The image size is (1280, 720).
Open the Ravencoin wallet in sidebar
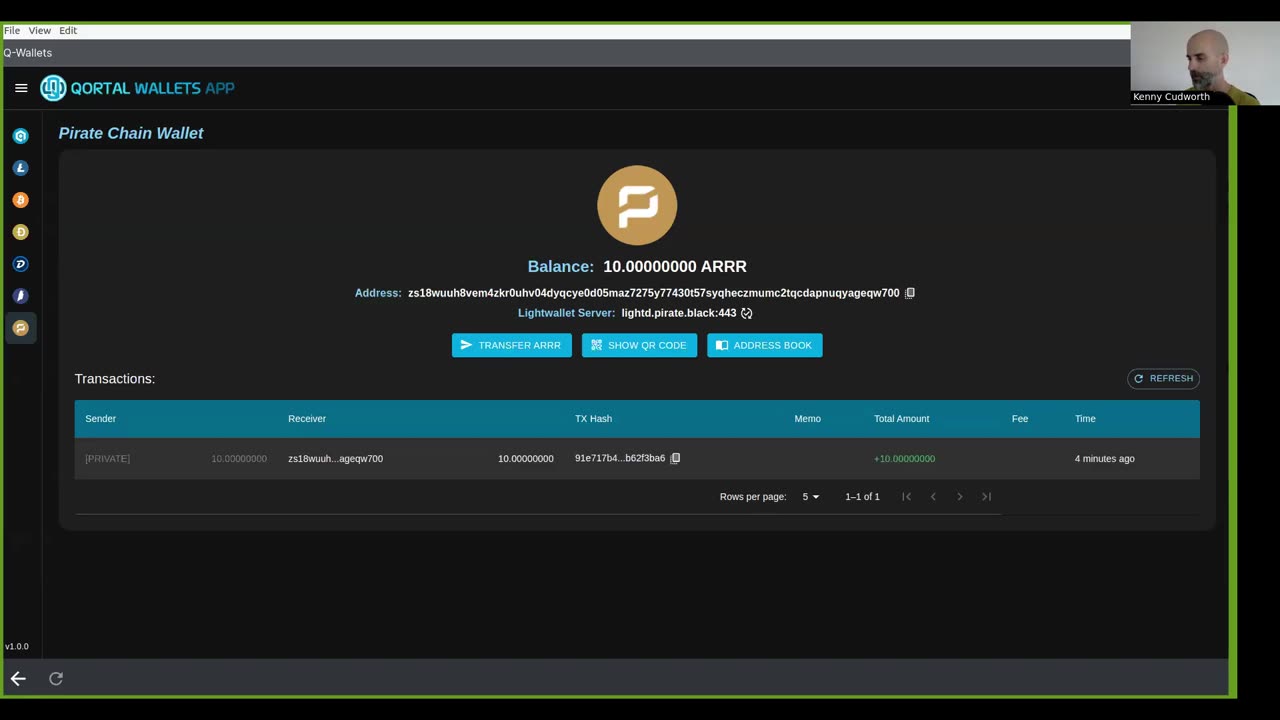pos(20,296)
